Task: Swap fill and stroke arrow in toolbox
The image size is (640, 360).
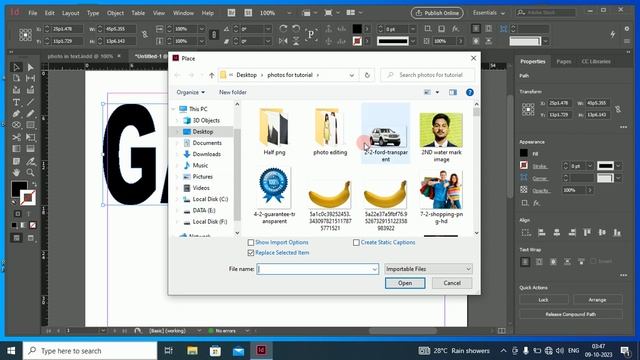Action: click(34, 184)
